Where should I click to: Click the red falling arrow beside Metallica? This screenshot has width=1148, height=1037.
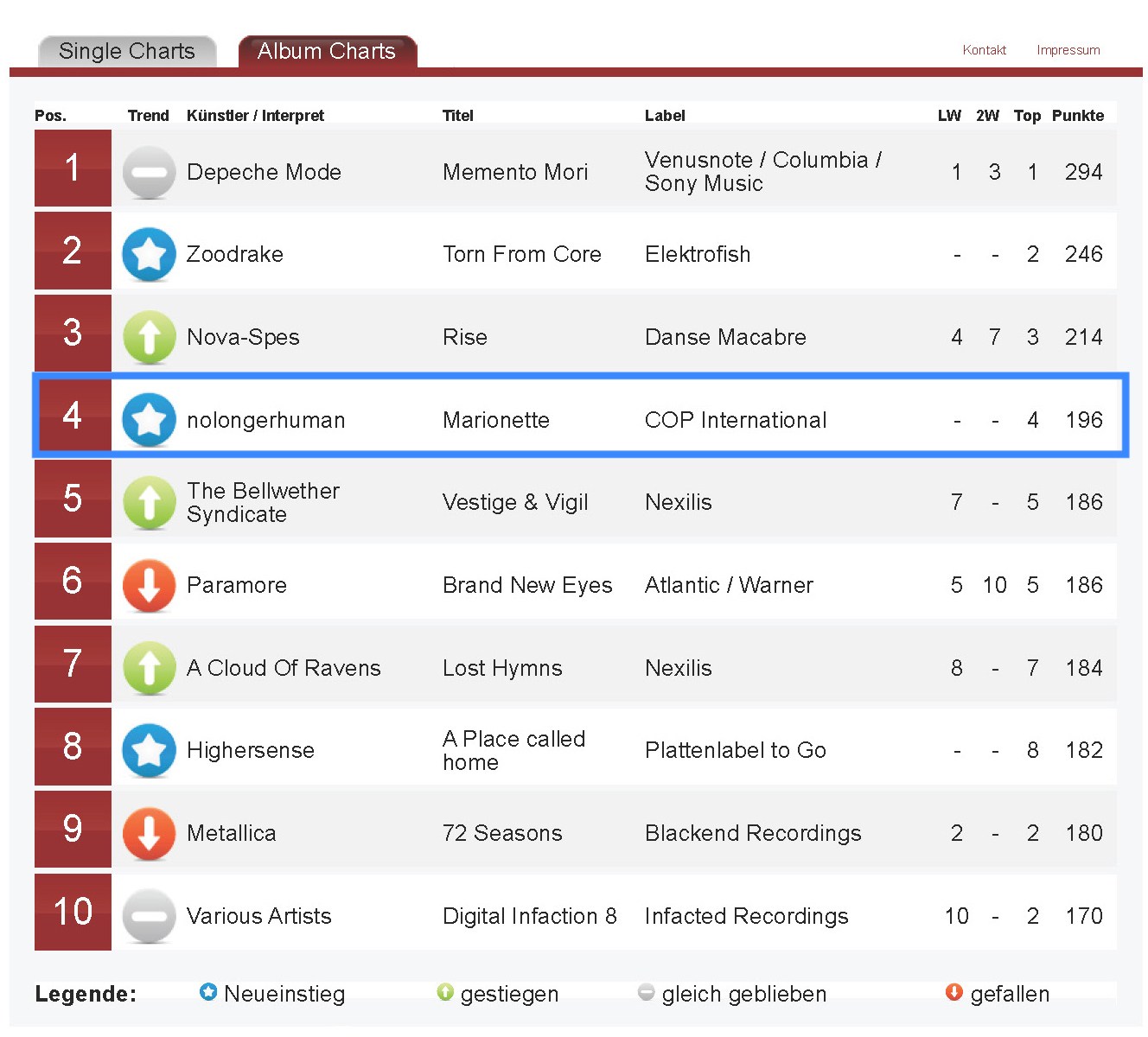click(149, 833)
